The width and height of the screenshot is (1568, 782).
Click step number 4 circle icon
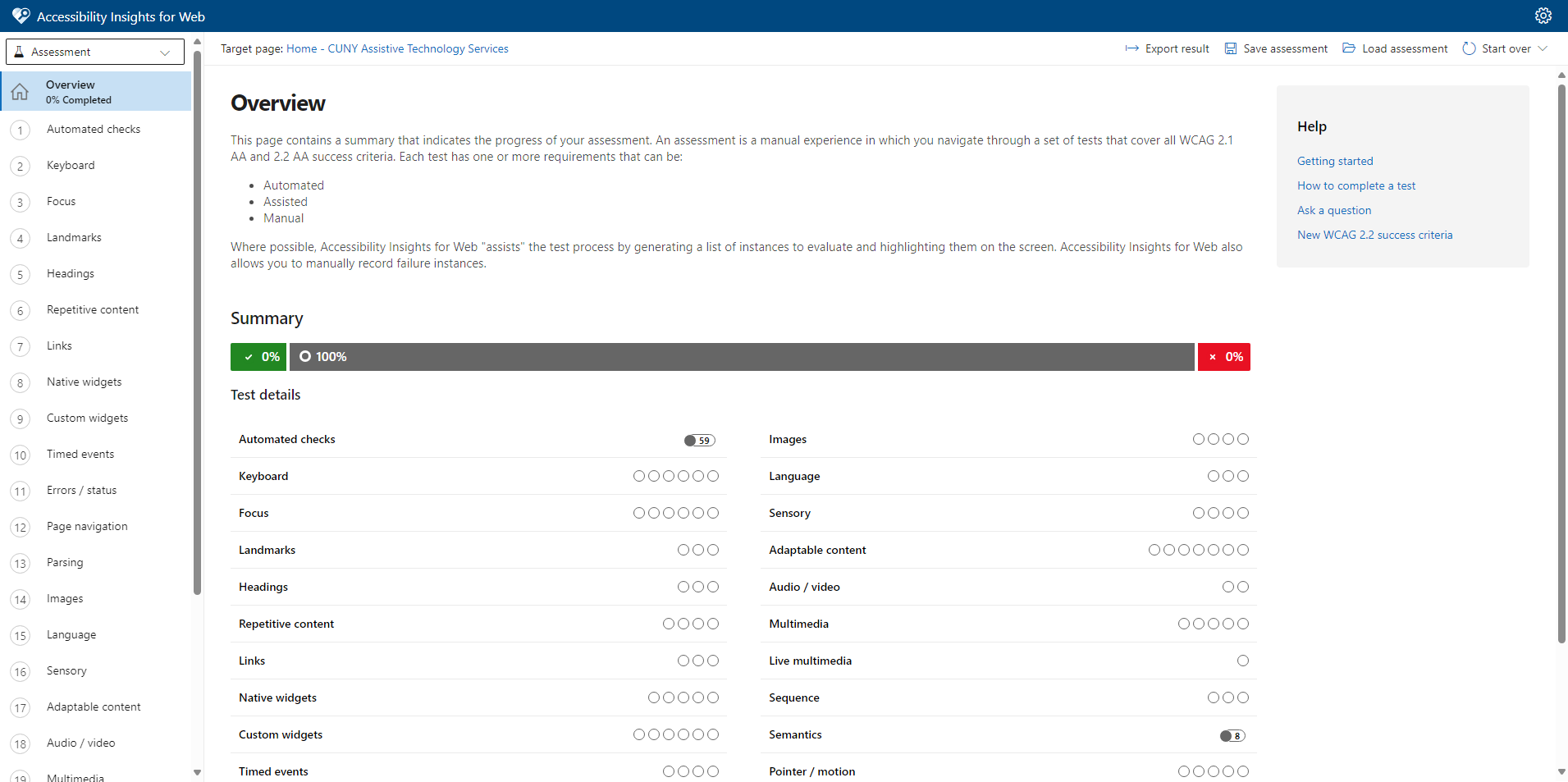pyautogui.click(x=21, y=238)
